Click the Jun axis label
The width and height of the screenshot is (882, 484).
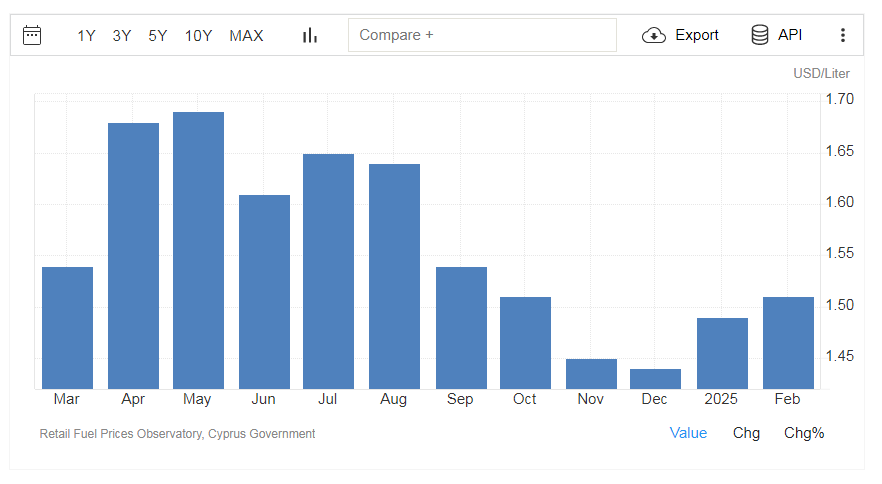click(263, 399)
